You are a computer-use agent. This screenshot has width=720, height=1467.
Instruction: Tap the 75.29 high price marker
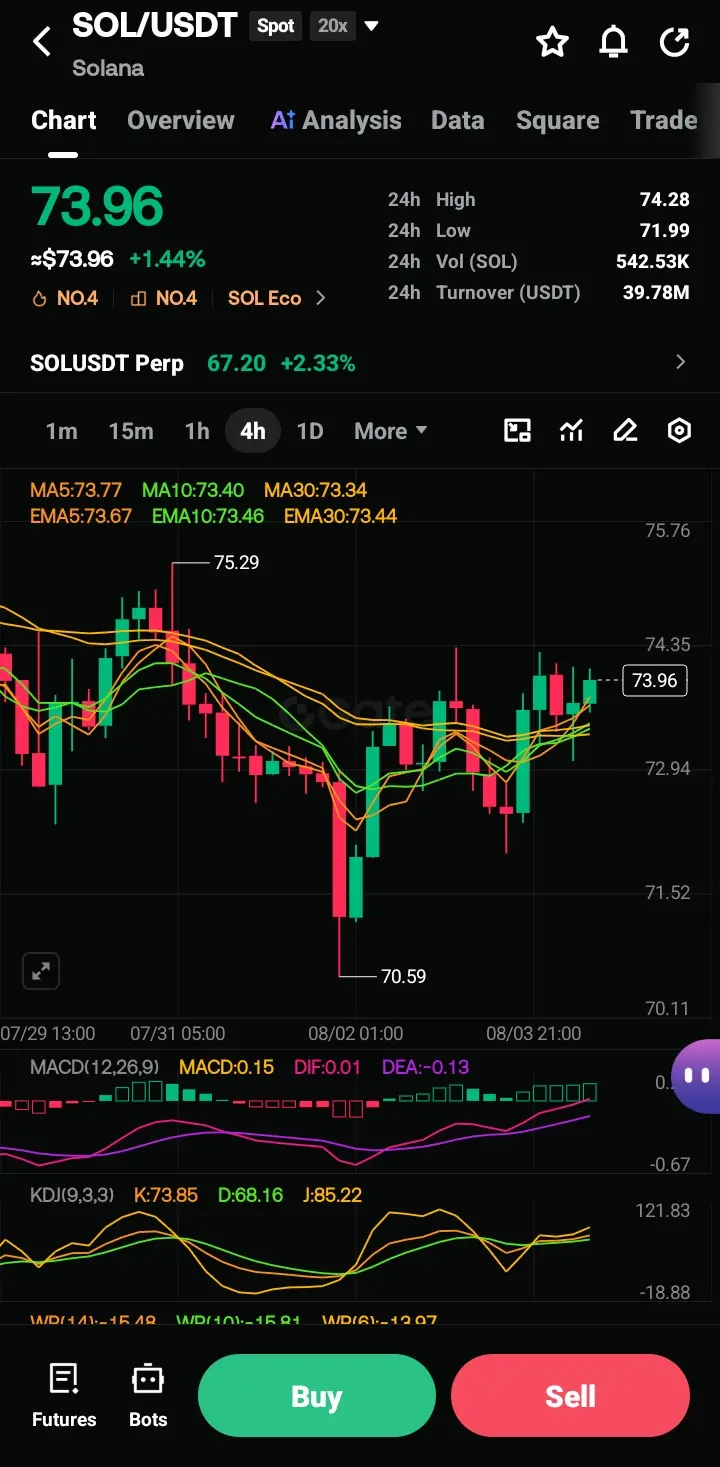(x=237, y=563)
